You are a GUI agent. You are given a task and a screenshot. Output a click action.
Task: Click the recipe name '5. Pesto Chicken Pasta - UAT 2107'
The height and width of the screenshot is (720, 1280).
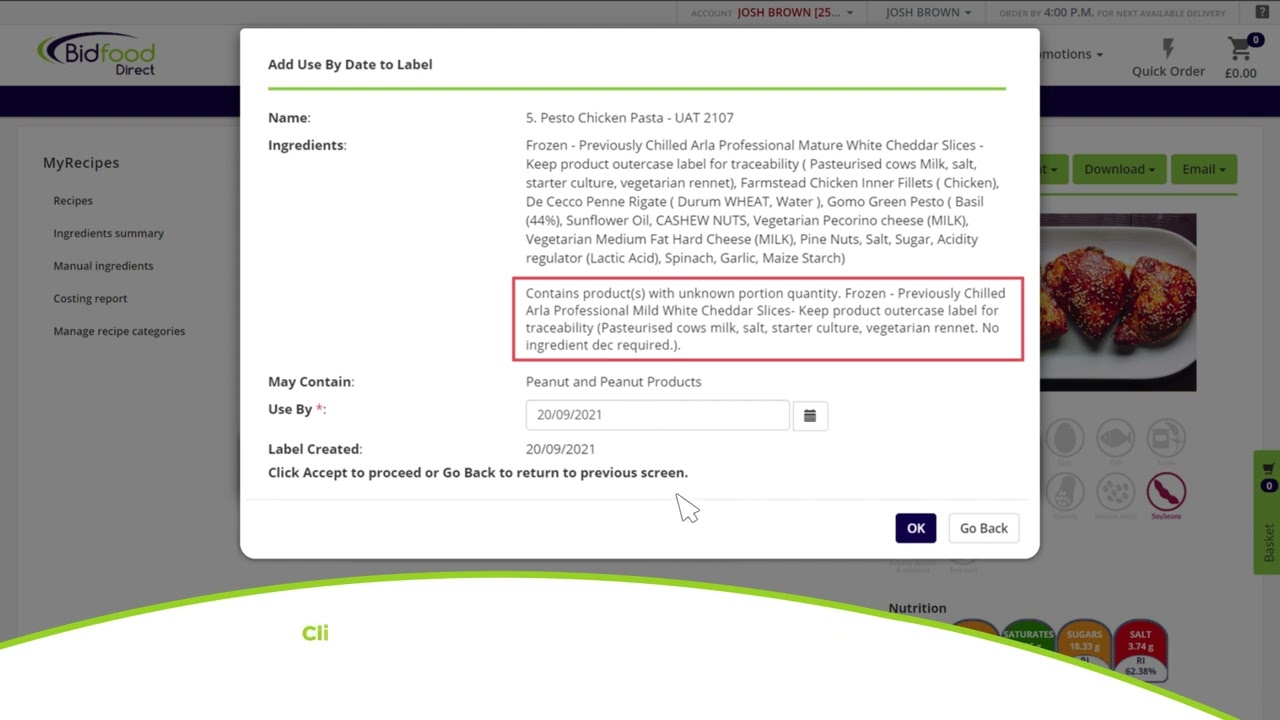coord(630,118)
